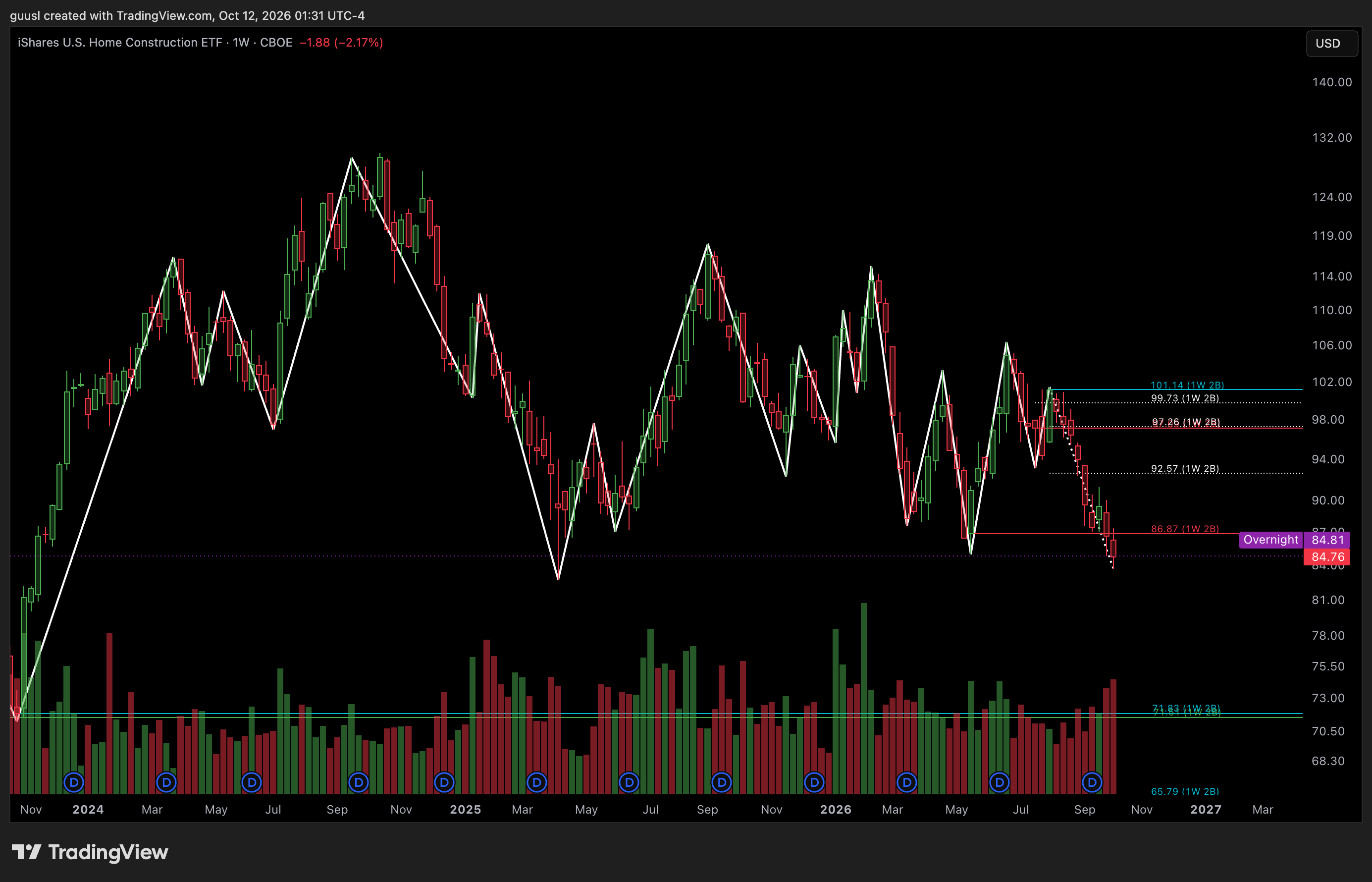Click the dividend marker for June 2024
This screenshot has width=1372, height=882.
point(252,782)
